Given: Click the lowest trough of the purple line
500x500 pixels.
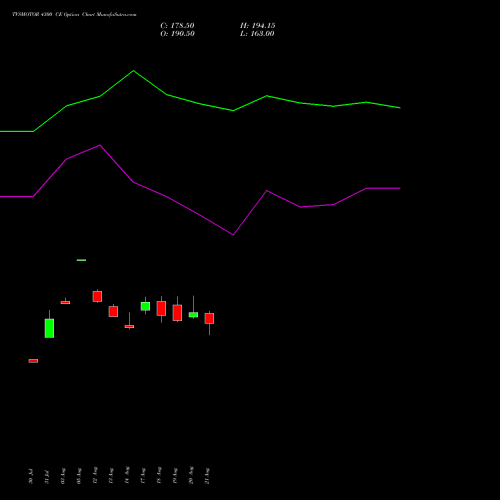Looking at the screenshot, I should pos(233,235).
